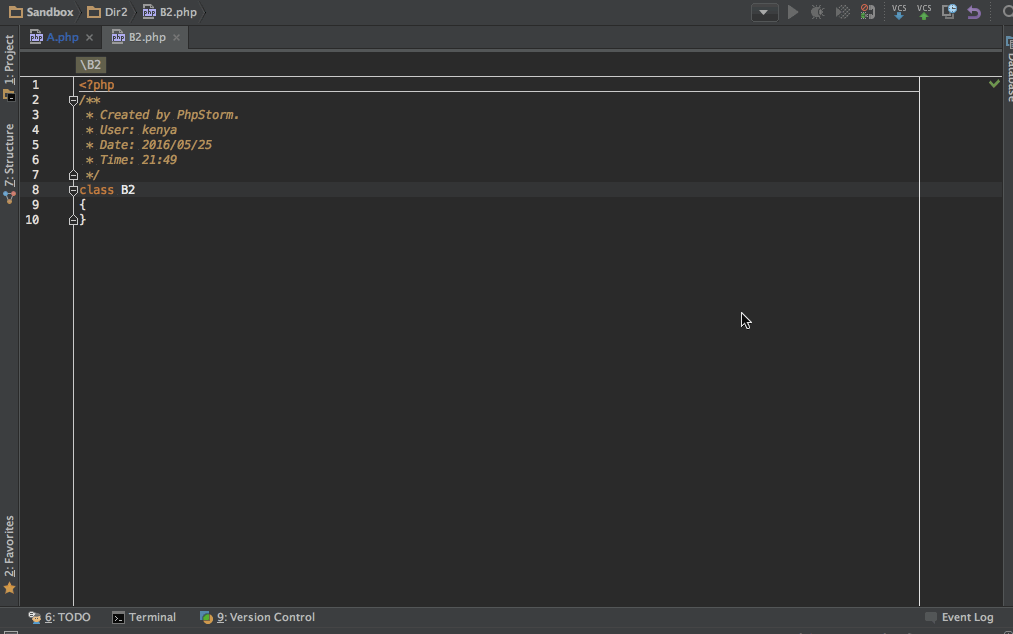The height and width of the screenshot is (634, 1013).
Task: Close the A.php tab
Action: pos(89,37)
